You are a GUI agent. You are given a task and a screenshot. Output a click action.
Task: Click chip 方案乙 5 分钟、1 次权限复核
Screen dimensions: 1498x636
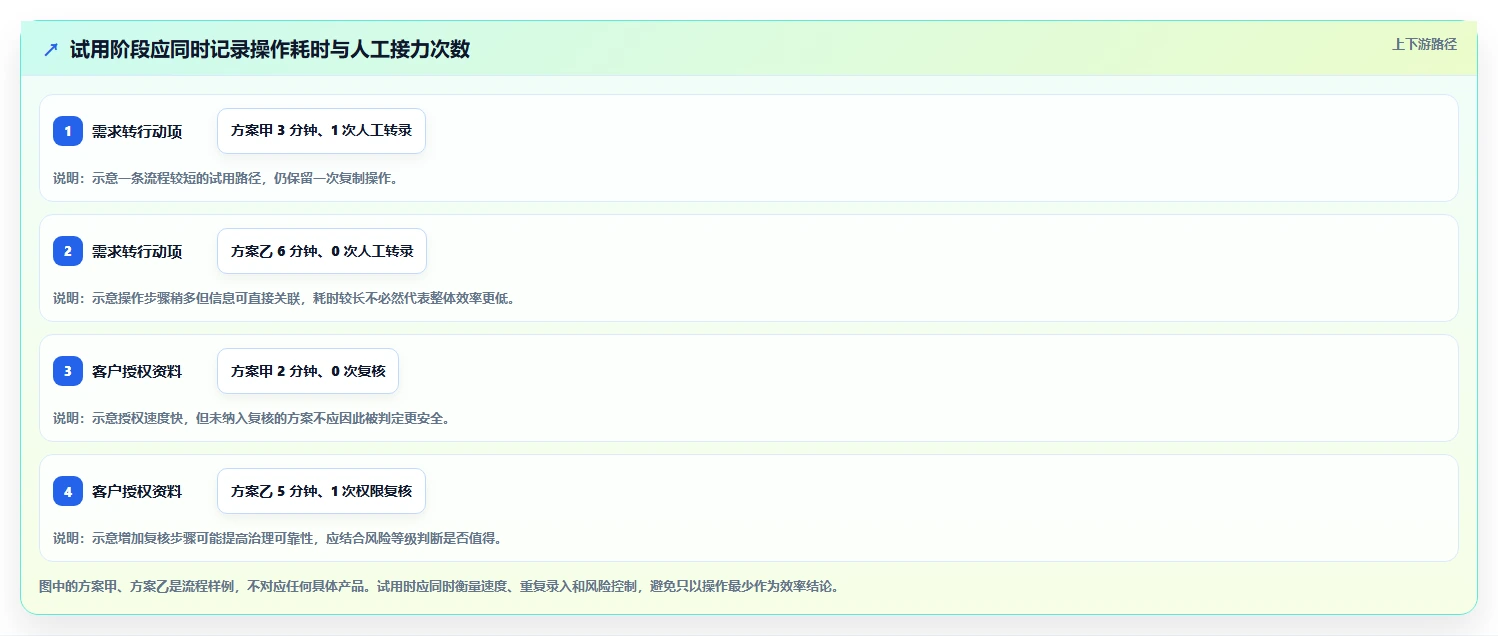pyautogui.click(x=321, y=491)
